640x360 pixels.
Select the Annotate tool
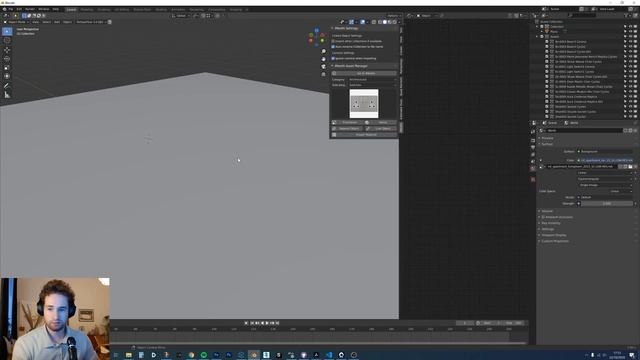(x=7, y=86)
